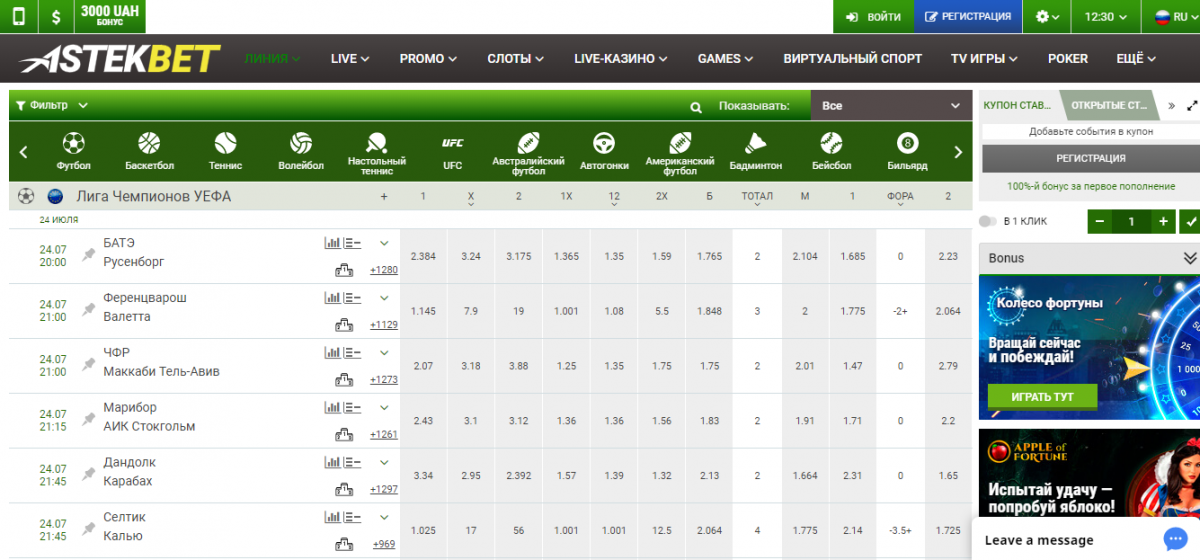This screenshot has height=560, width=1200.
Task: Click the ASTEKBET logo
Action: (x=118, y=59)
